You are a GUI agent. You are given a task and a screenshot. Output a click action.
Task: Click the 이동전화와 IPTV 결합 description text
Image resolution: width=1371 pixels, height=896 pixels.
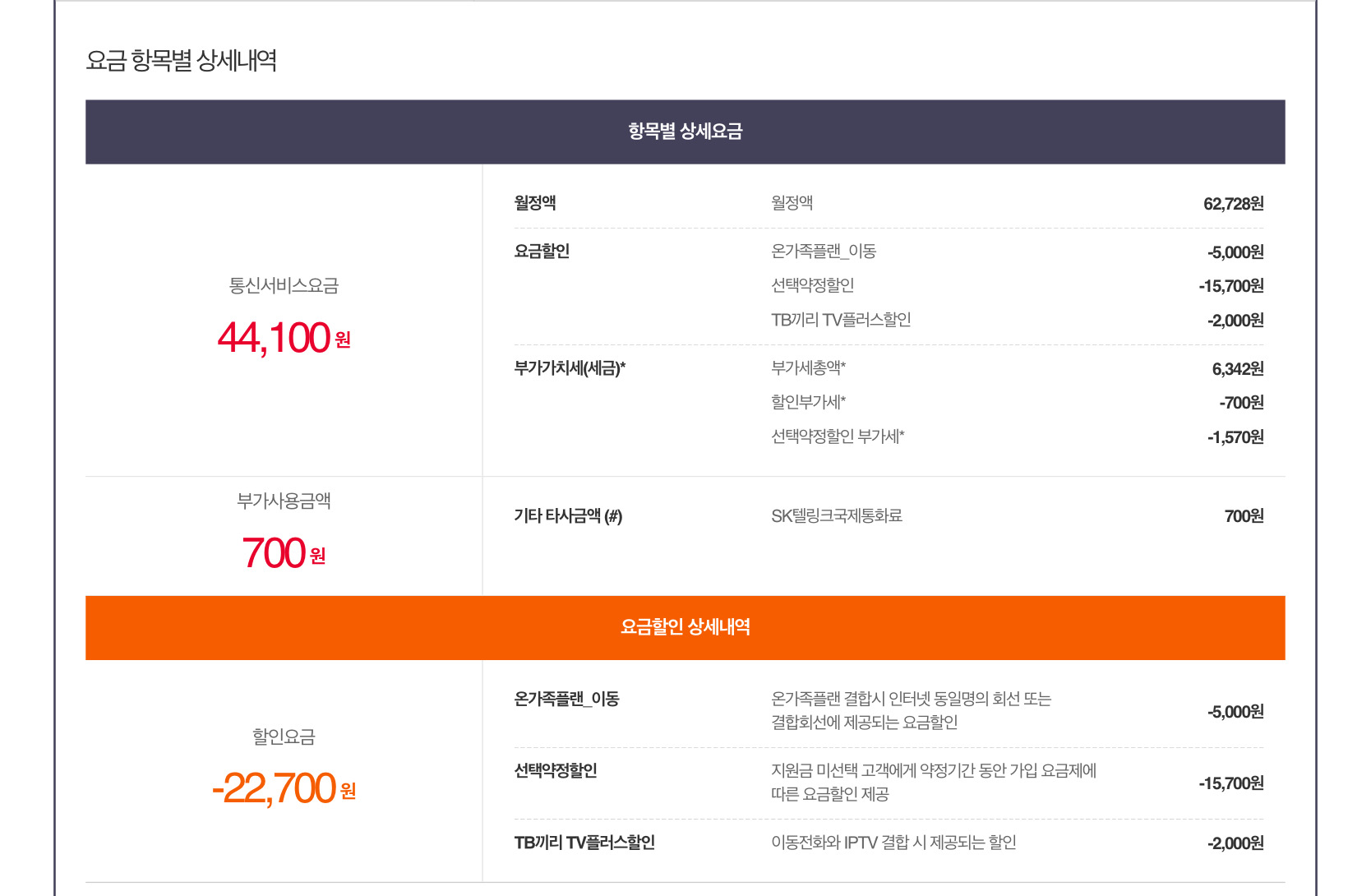pyautogui.click(x=893, y=843)
